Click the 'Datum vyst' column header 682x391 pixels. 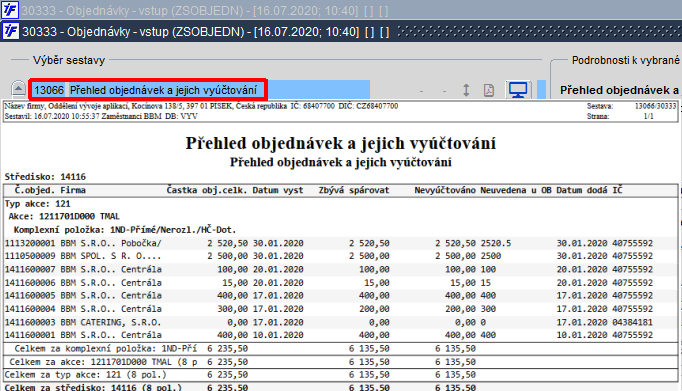point(278,190)
